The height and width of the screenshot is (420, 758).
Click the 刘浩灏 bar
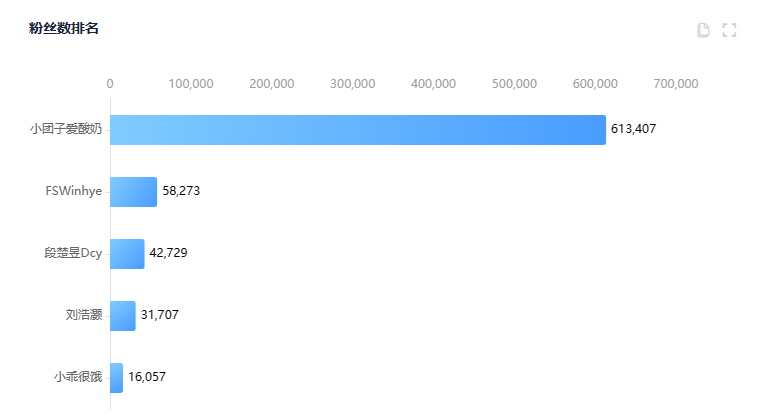122,316
